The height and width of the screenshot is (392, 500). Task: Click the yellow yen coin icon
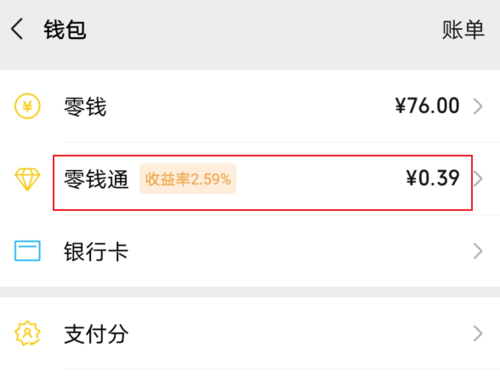click(x=27, y=106)
